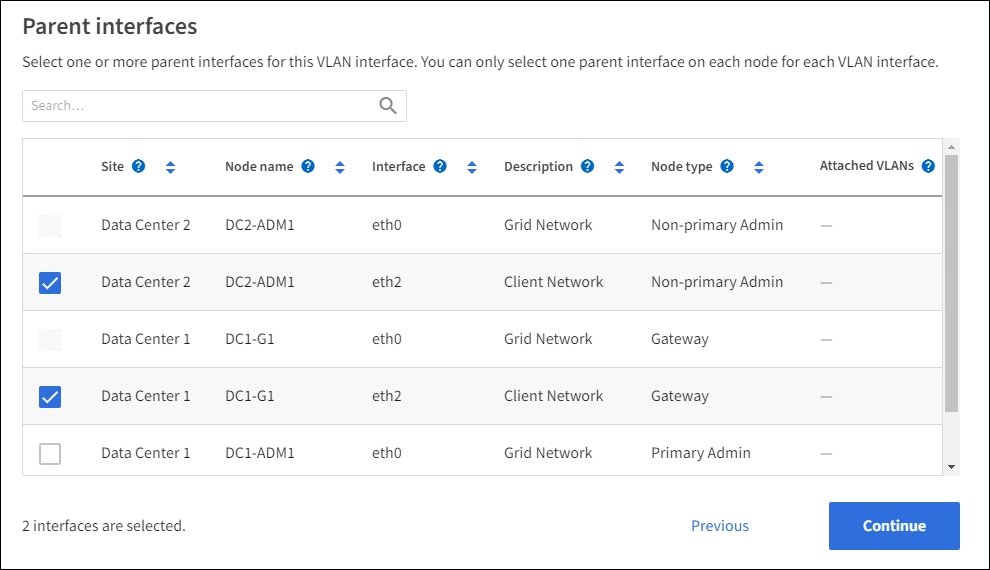Show the Interface column help tooltip
This screenshot has width=990, height=570.
440,167
